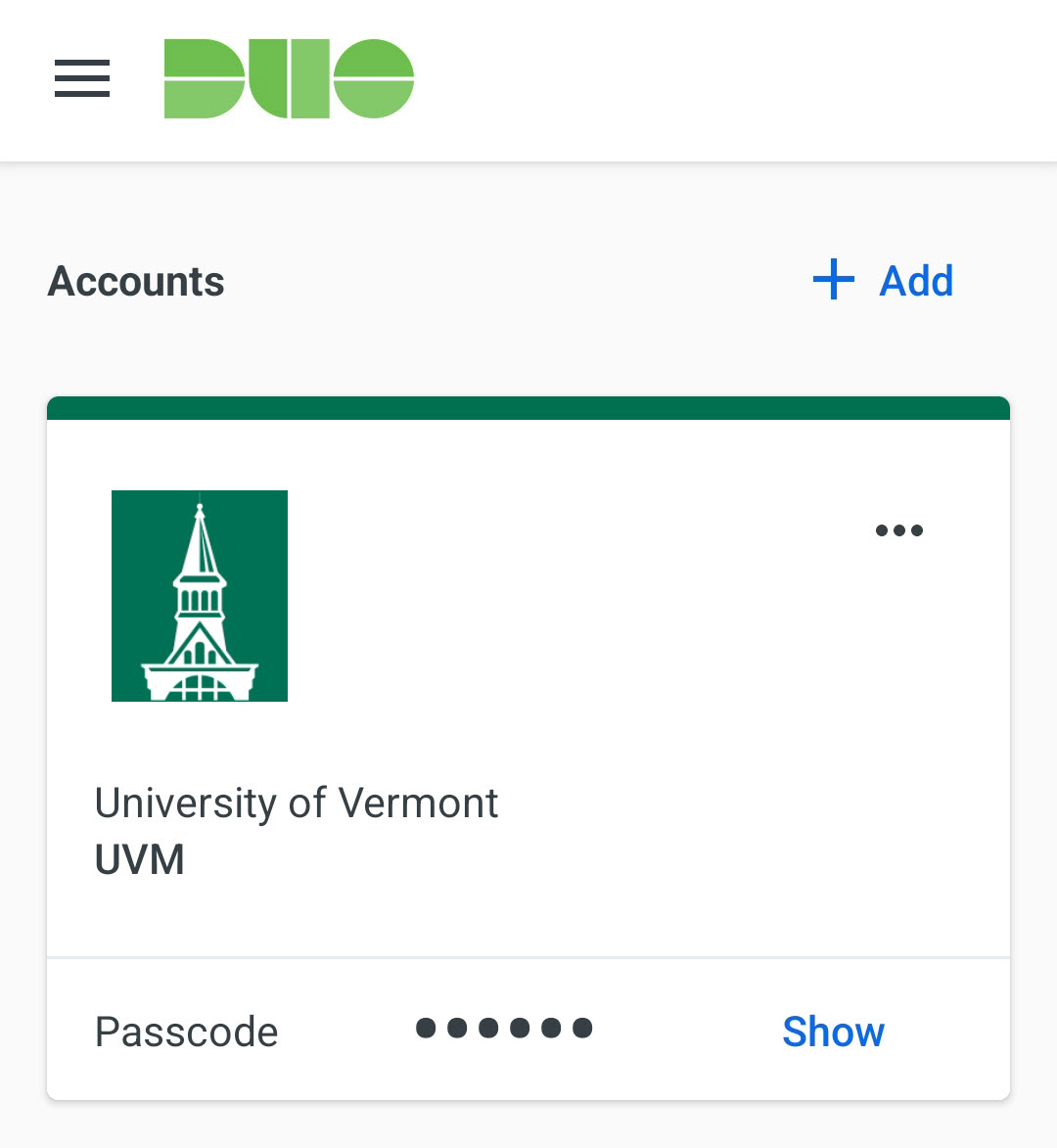The image size is (1057, 1148).
Task: Open the three-dot options for UVM account
Action: click(x=898, y=530)
